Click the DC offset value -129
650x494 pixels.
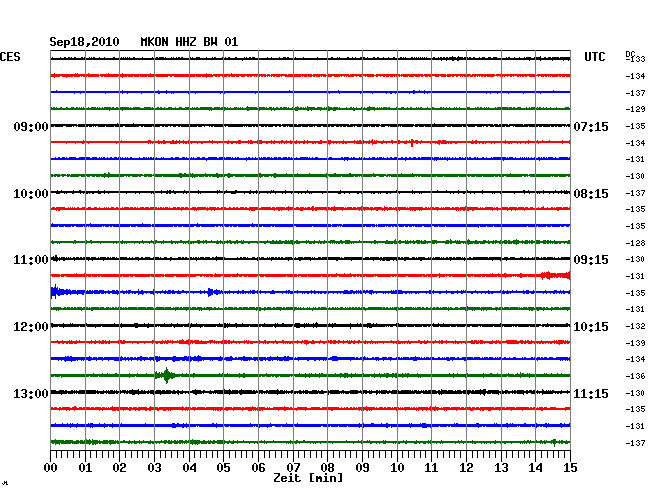point(635,109)
